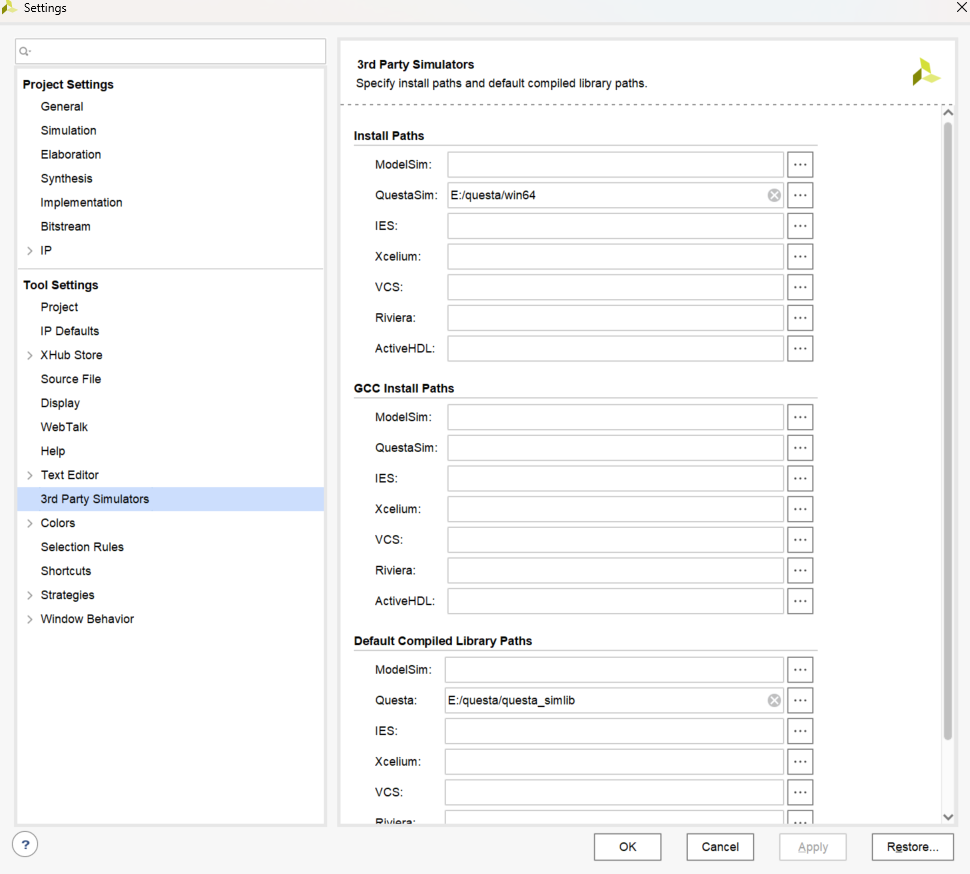Click browse button for ModelSim install path

click(800, 165)
